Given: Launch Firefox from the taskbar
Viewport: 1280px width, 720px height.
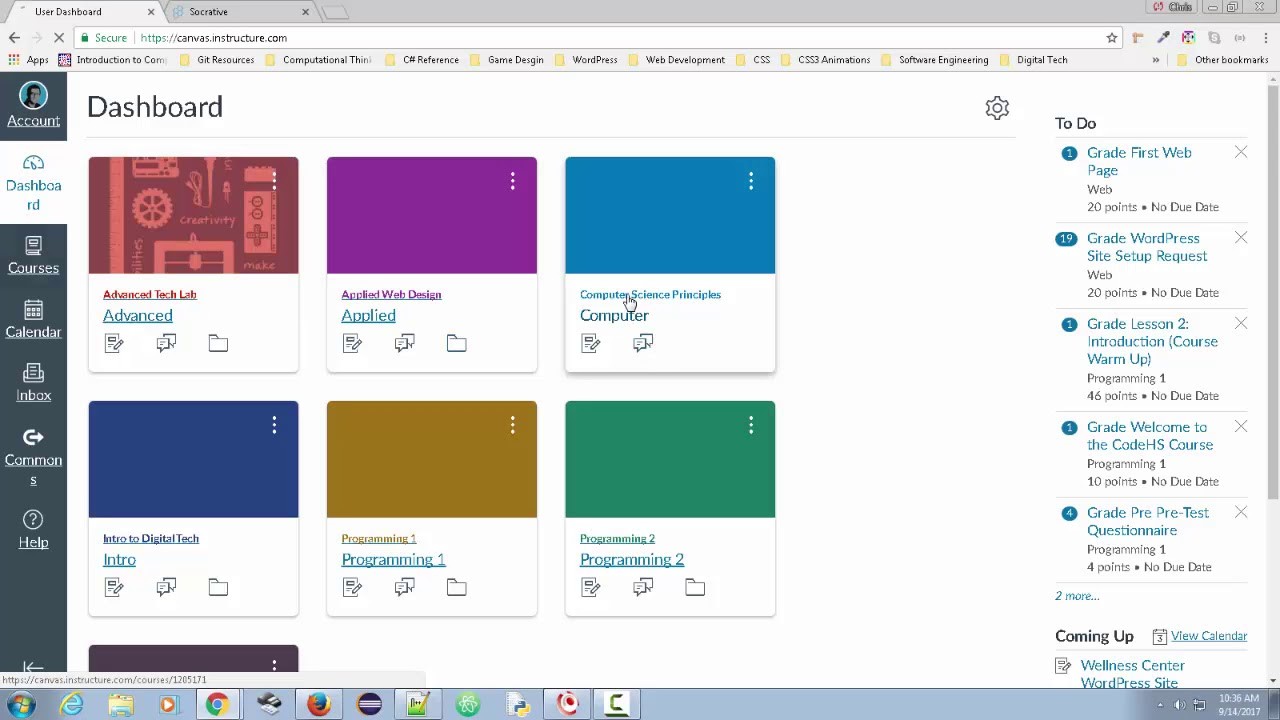Looking at the screenshot, I should pyautogui.click(x=318, y=705).
